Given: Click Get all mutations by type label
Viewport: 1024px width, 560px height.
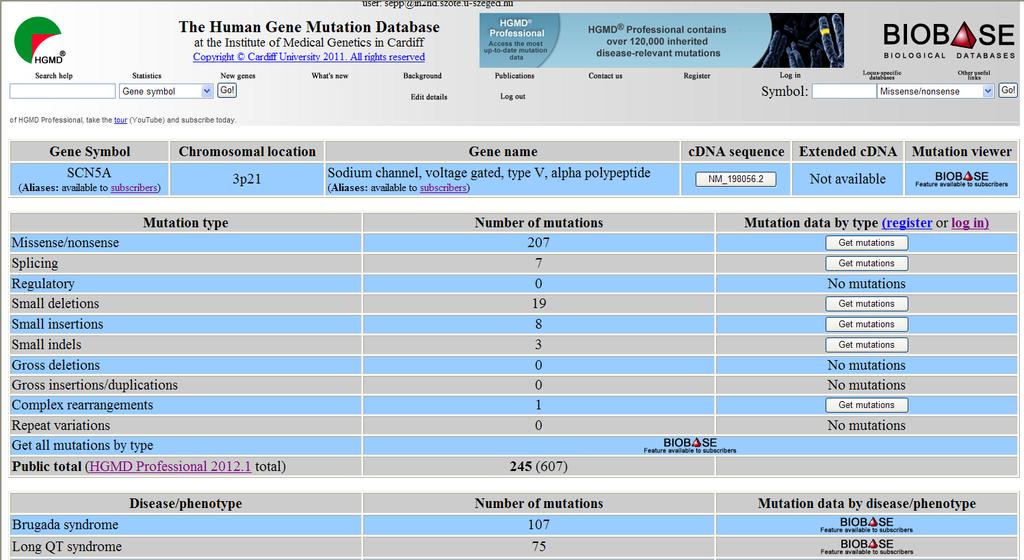Looking at the screenshot, I should coord(82,446).
